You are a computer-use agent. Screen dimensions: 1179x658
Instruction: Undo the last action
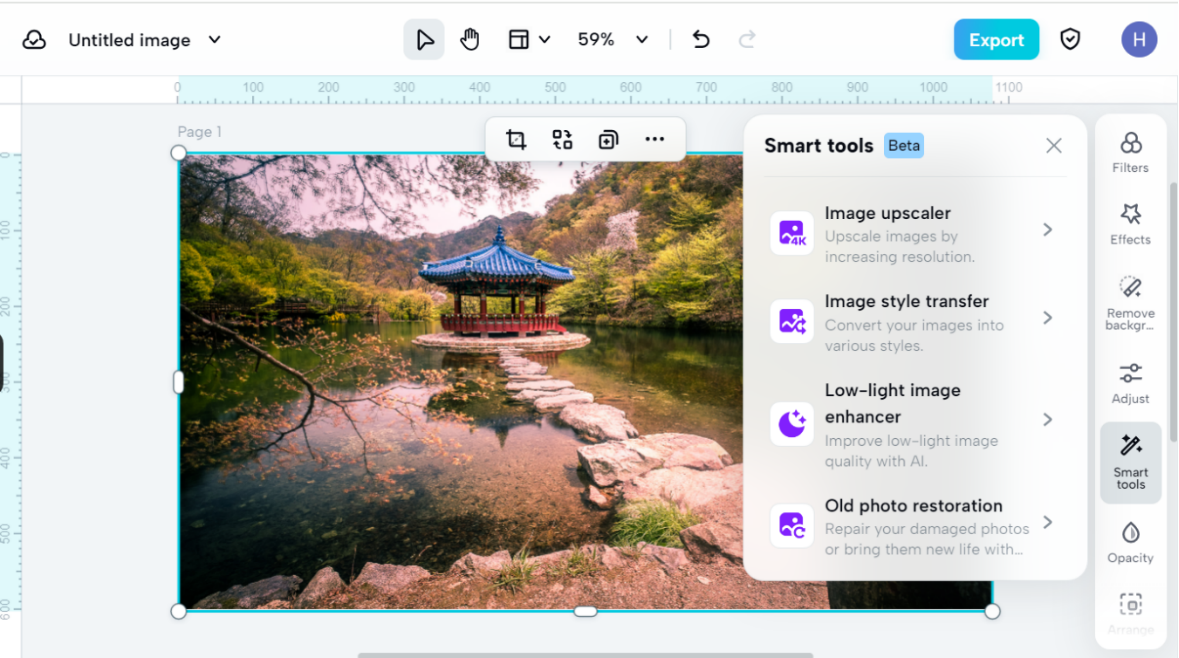[701, 39]
